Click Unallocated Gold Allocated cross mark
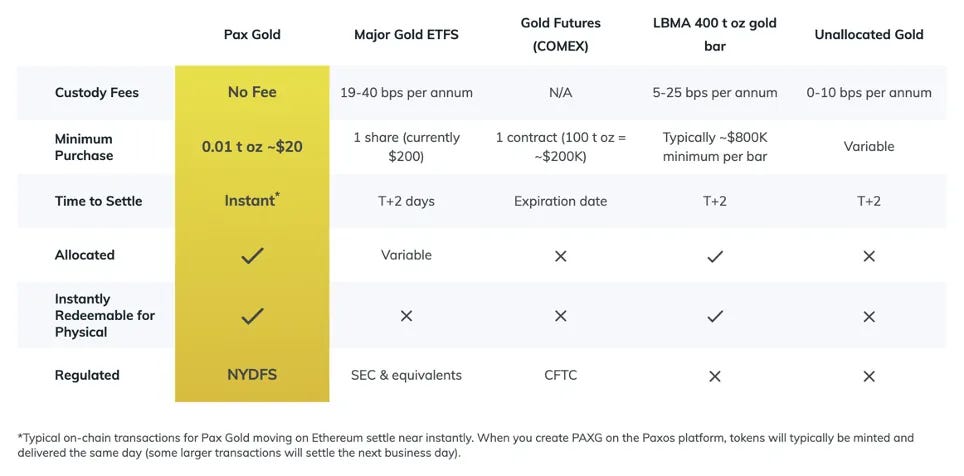 click(869, 256)
